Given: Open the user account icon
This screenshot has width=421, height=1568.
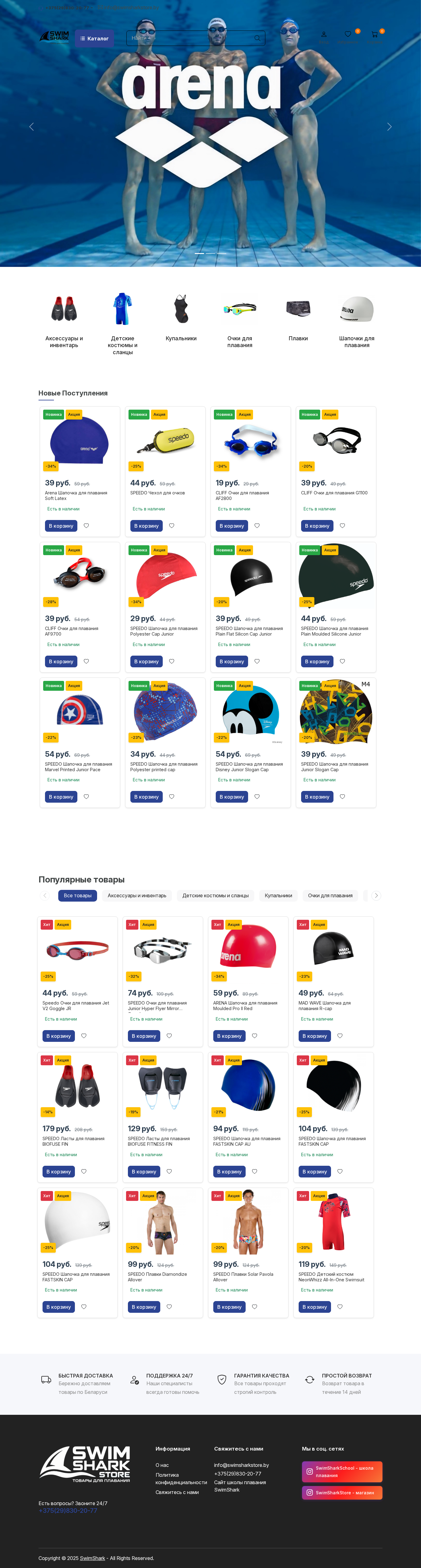Looking at the screenshot, I should click(x=324, y=35).
